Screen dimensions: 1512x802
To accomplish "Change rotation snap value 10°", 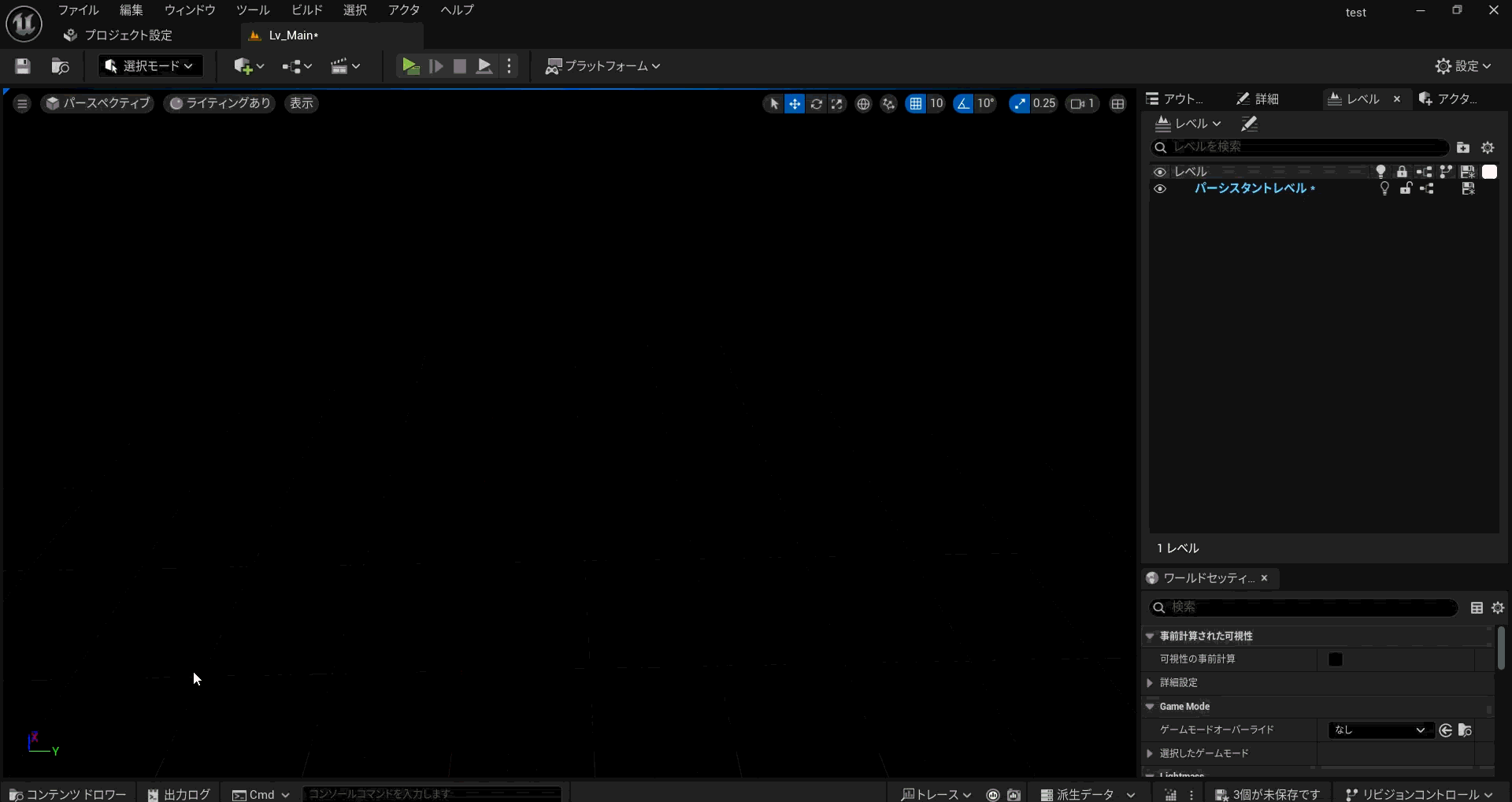I will pos(986,104).
